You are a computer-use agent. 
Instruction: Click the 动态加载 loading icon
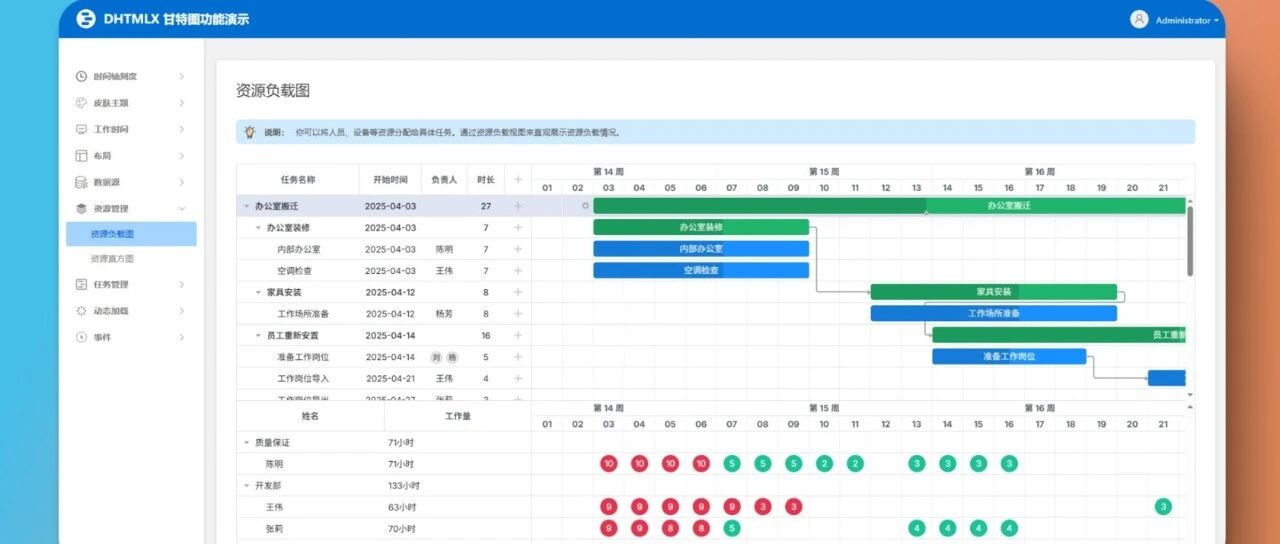[81, 311]
